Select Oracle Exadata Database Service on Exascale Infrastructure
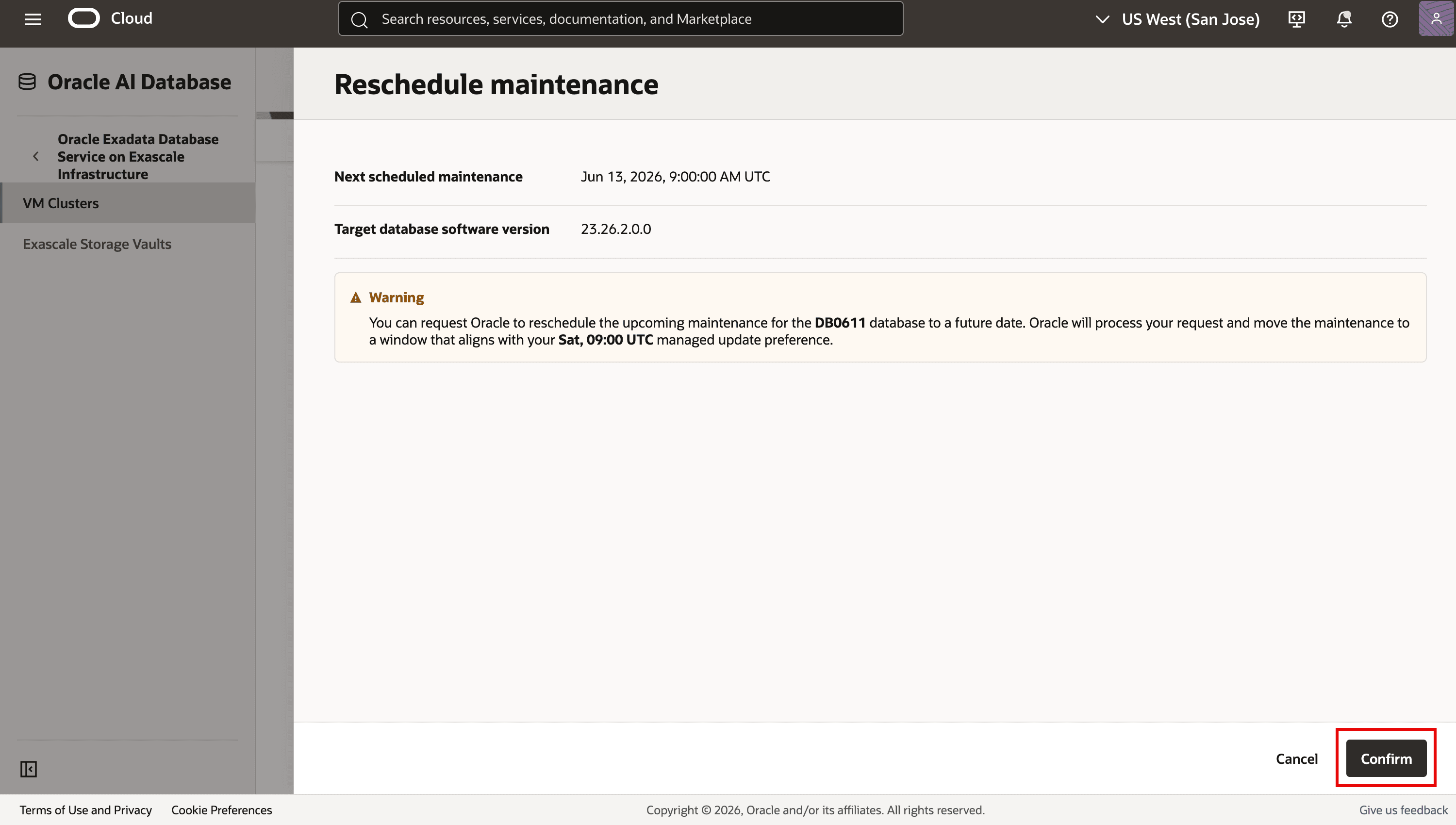This screenshot has height=825, width=1456. 138,156
